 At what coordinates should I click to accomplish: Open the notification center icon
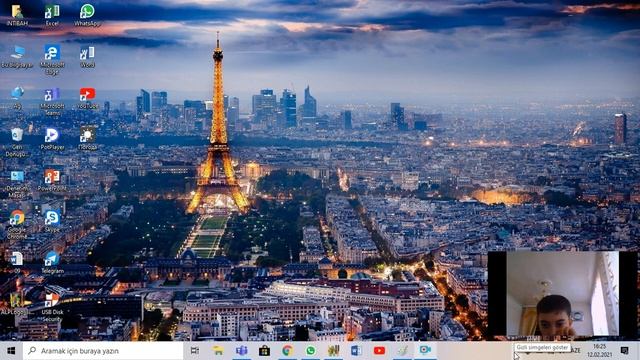pyautogui.click(x=624, y=351)
